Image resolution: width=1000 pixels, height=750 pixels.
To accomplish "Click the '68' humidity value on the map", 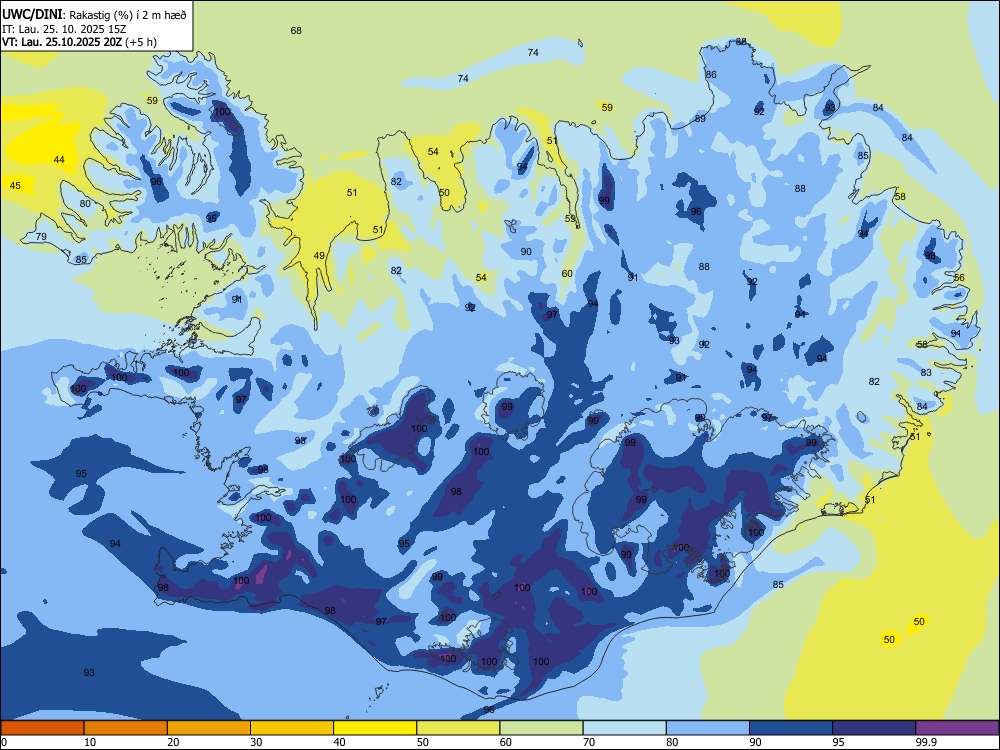I will [296, 31].
